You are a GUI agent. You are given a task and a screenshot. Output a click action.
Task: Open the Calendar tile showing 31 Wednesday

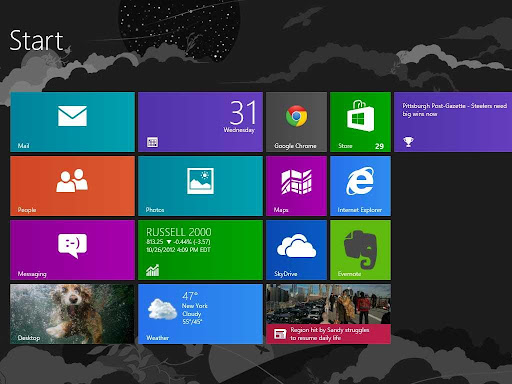200,122
